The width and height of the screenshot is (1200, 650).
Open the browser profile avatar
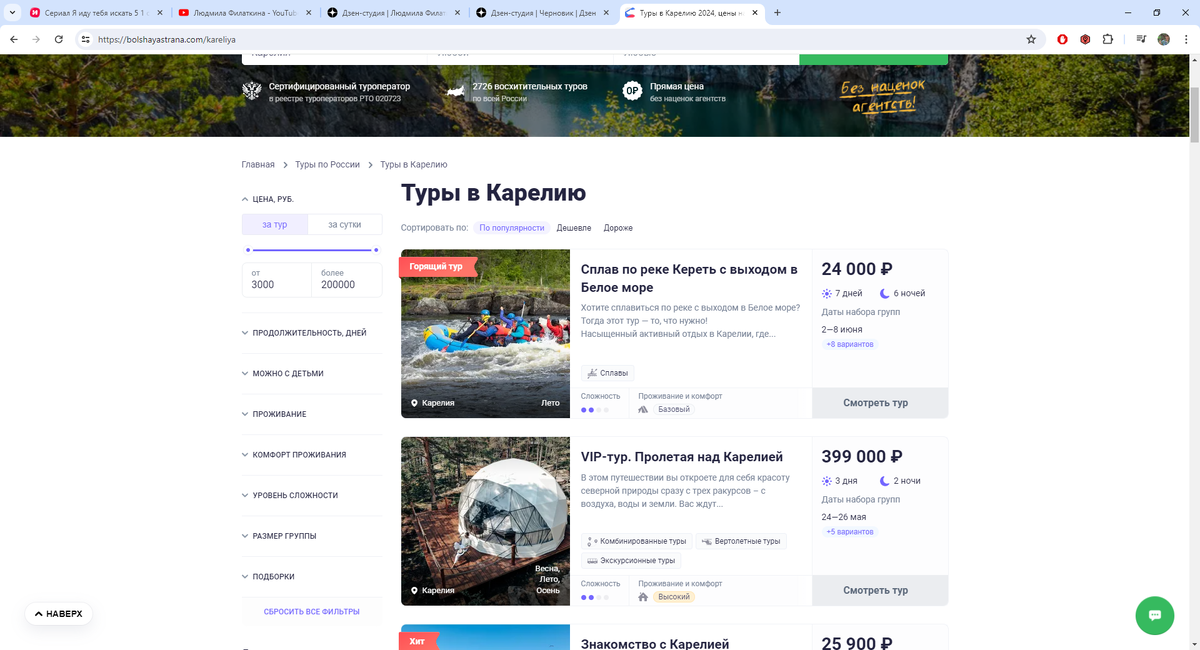click(1164, 39)
